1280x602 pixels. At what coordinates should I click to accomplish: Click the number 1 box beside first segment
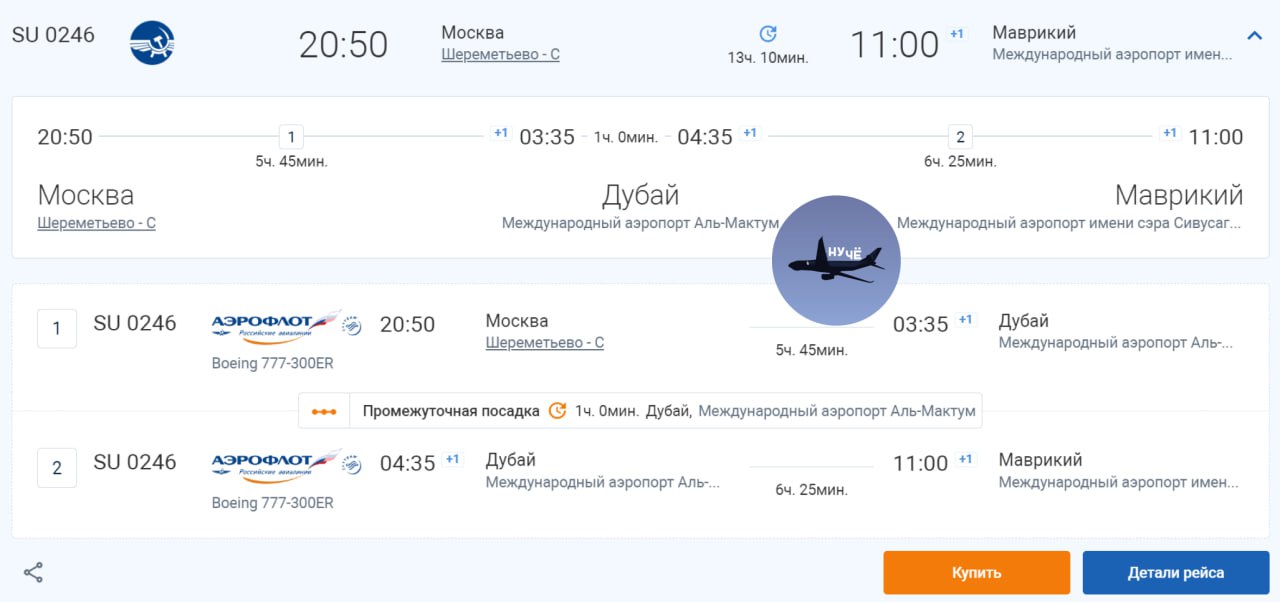point(57,328)
